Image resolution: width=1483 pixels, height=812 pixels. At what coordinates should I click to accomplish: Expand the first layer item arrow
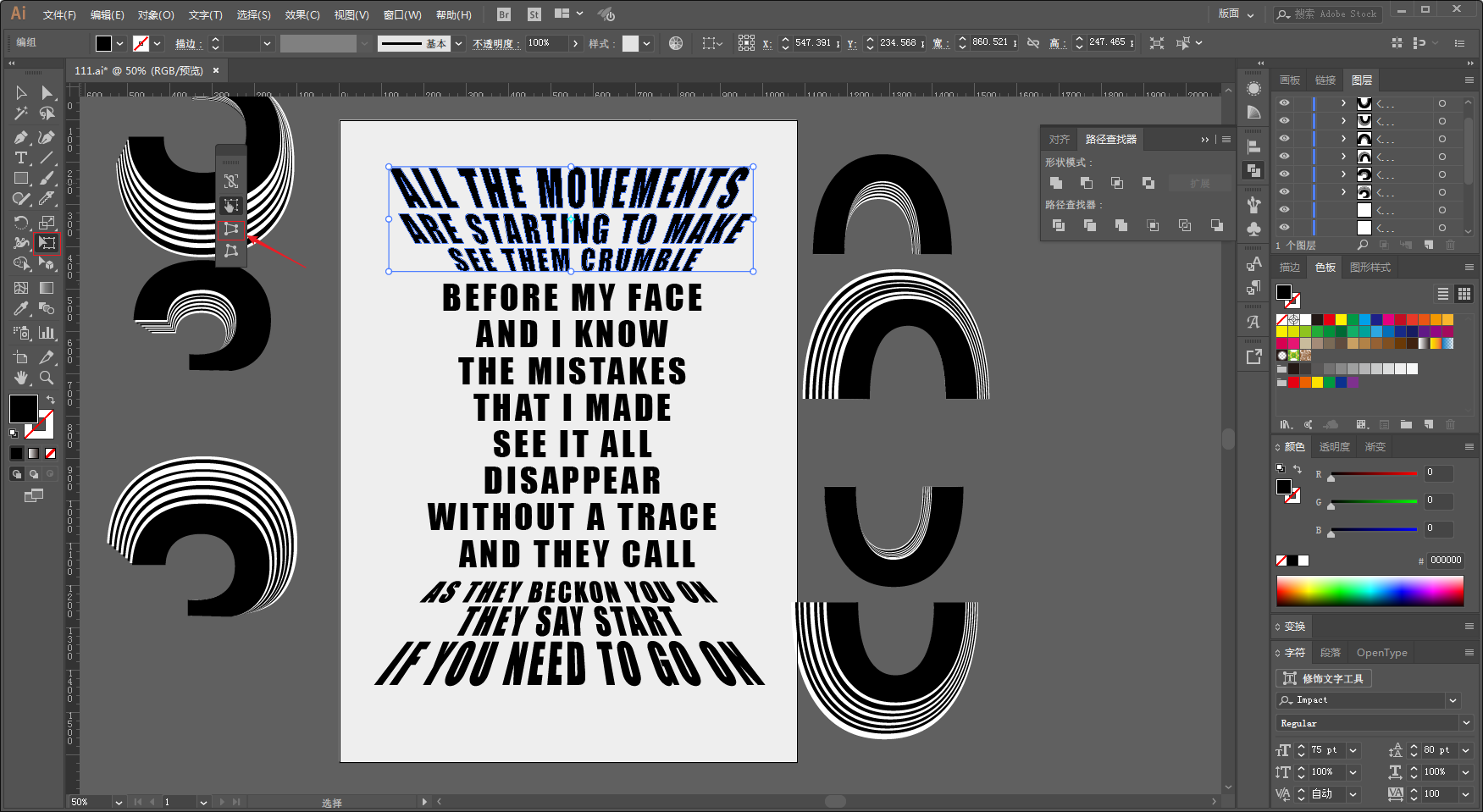pyautogui.click(x=1344, y=103)
